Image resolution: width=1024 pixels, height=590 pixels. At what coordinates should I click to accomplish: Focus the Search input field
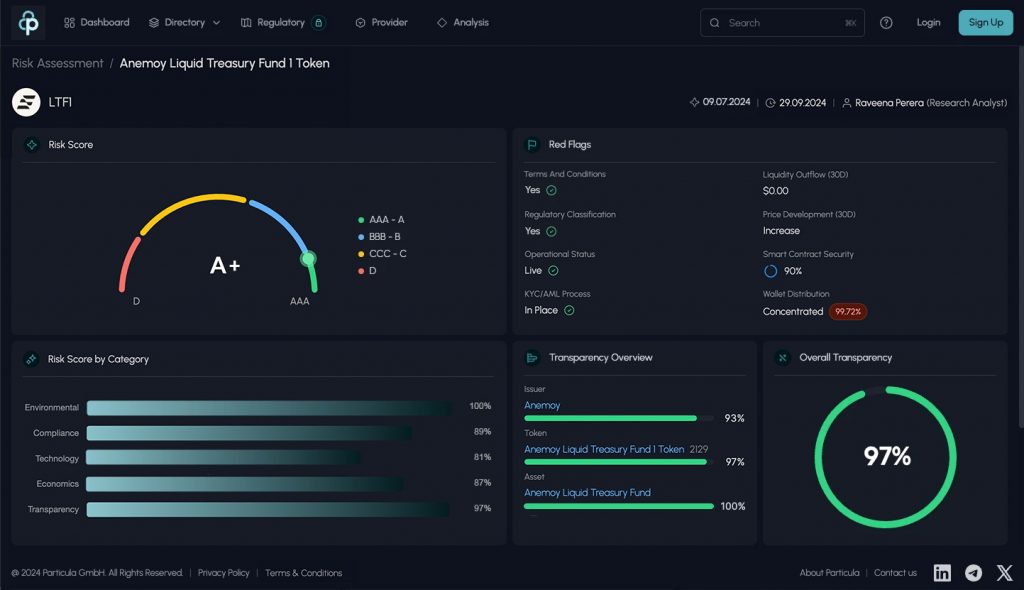tap(782, 23)
